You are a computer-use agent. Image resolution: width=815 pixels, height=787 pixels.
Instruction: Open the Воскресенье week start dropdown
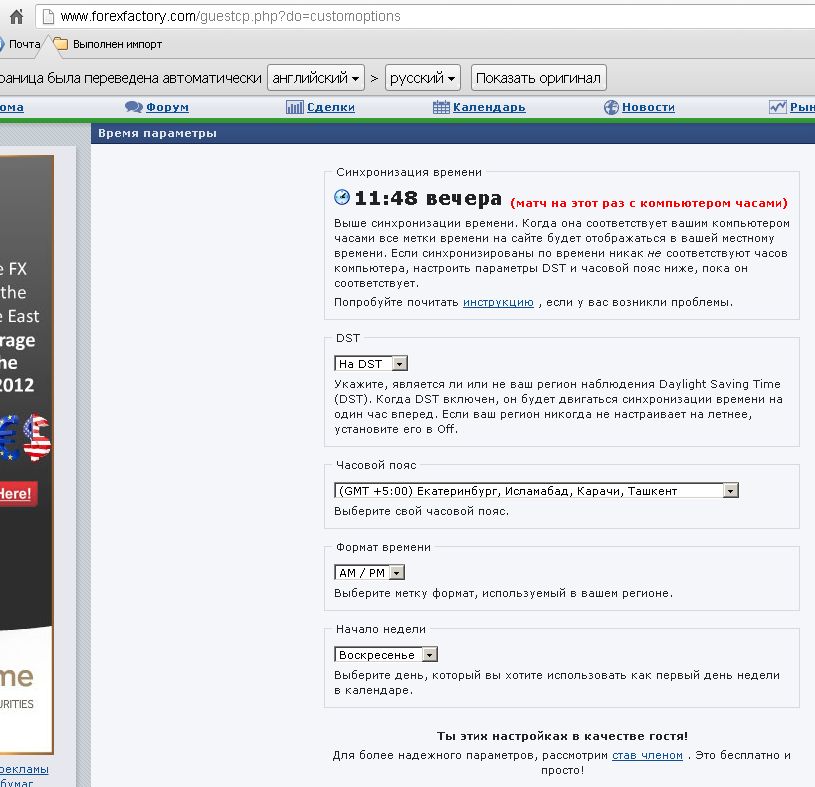pos(387,655)
